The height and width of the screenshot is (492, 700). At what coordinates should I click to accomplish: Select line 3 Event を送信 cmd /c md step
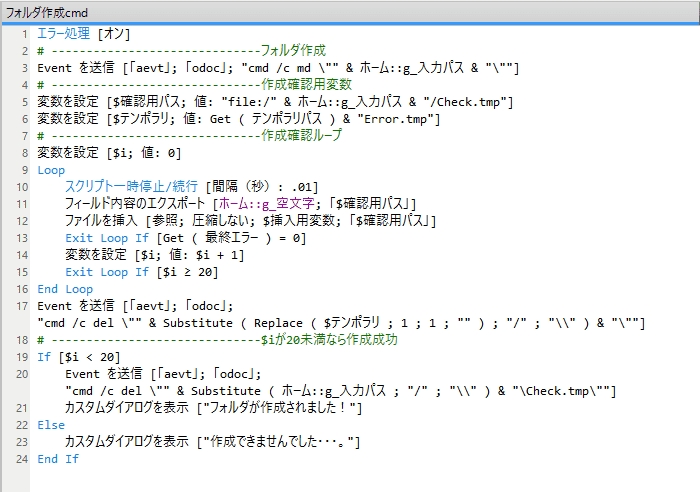278,68
